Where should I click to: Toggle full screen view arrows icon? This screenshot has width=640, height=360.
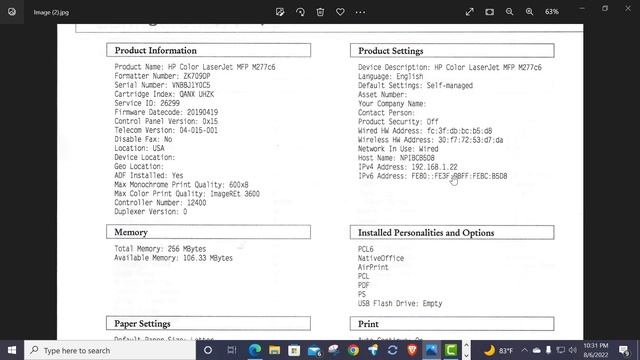coord(469,12)
